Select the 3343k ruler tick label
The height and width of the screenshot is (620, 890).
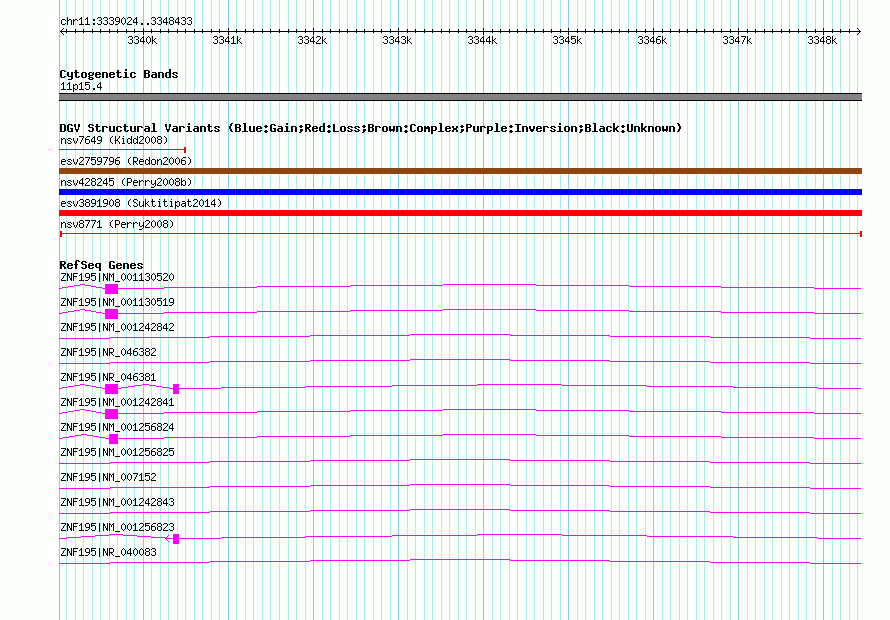pos(397,40)
